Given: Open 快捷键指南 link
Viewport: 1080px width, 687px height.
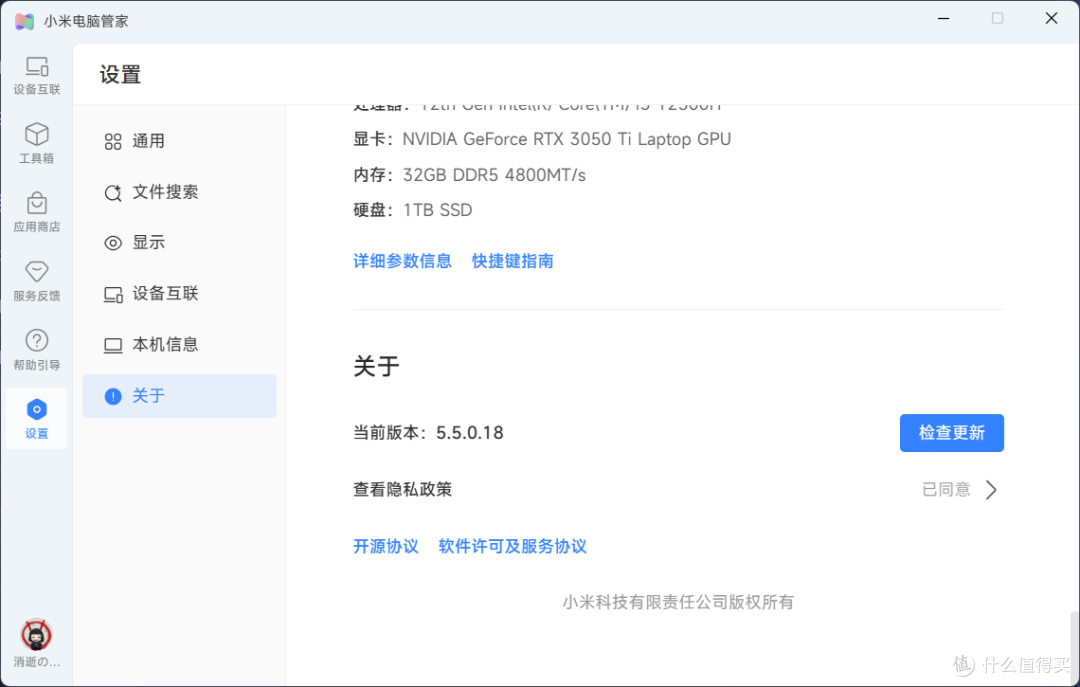Looking at the screenshot, I should tap(512, 261).
